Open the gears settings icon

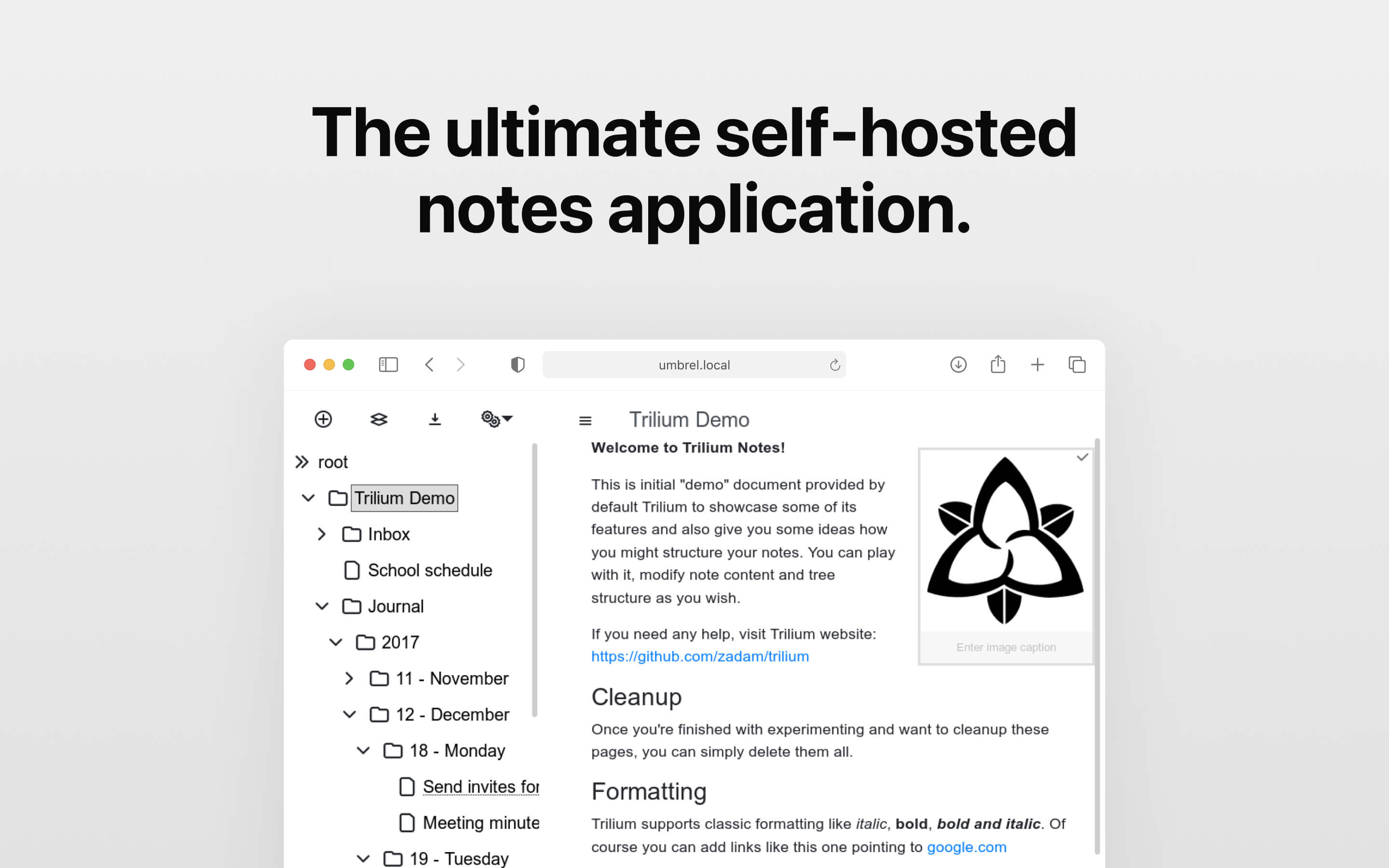point(492,419)
